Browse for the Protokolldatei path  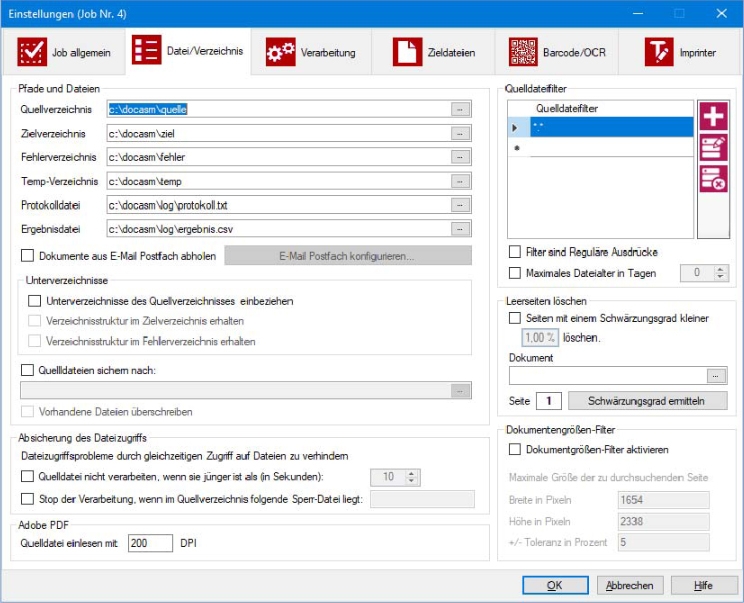pyautogui.click(x=460, y=205)
